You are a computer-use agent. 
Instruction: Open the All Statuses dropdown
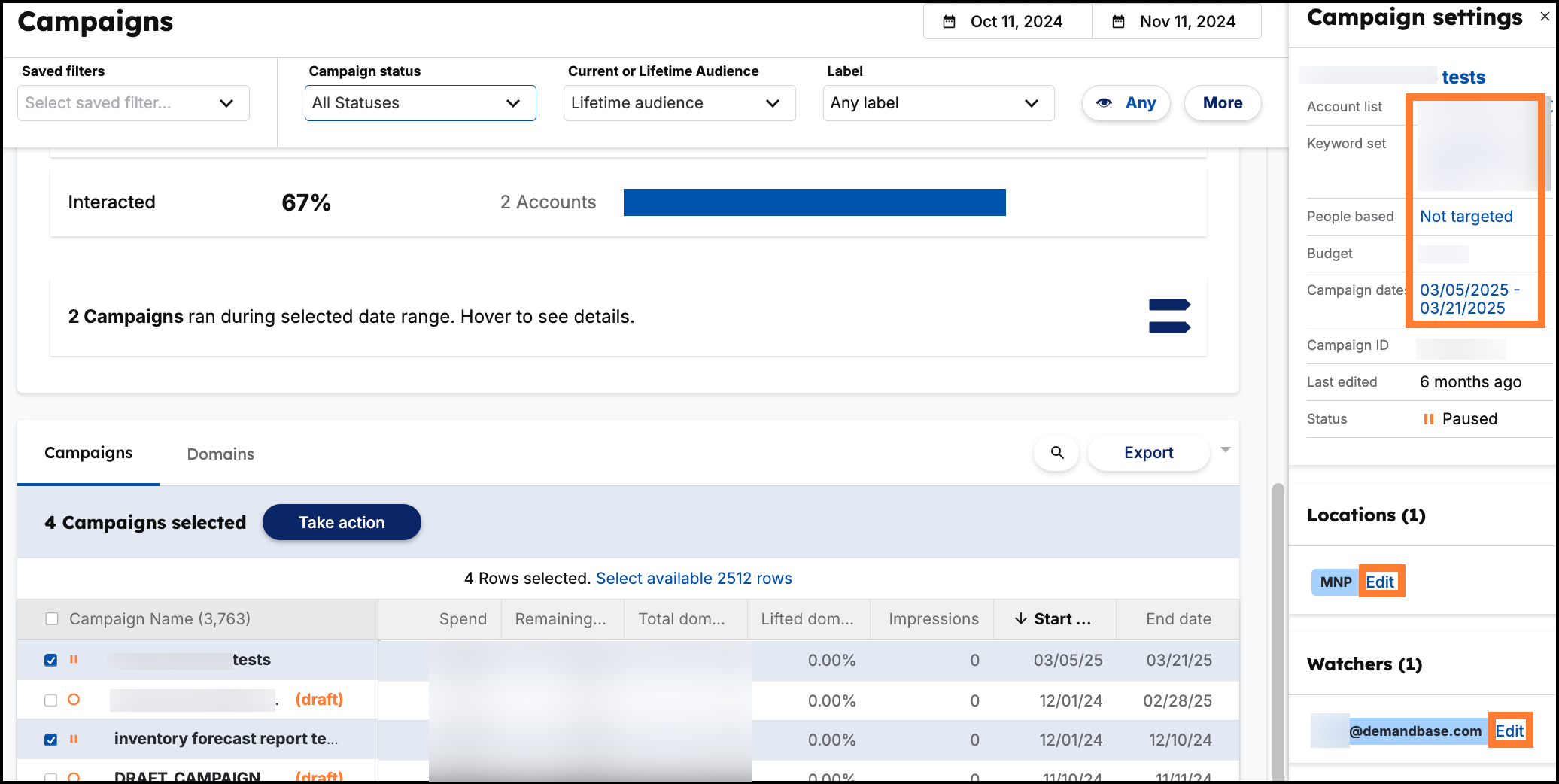pyautogui.click(x=420, y=103)
